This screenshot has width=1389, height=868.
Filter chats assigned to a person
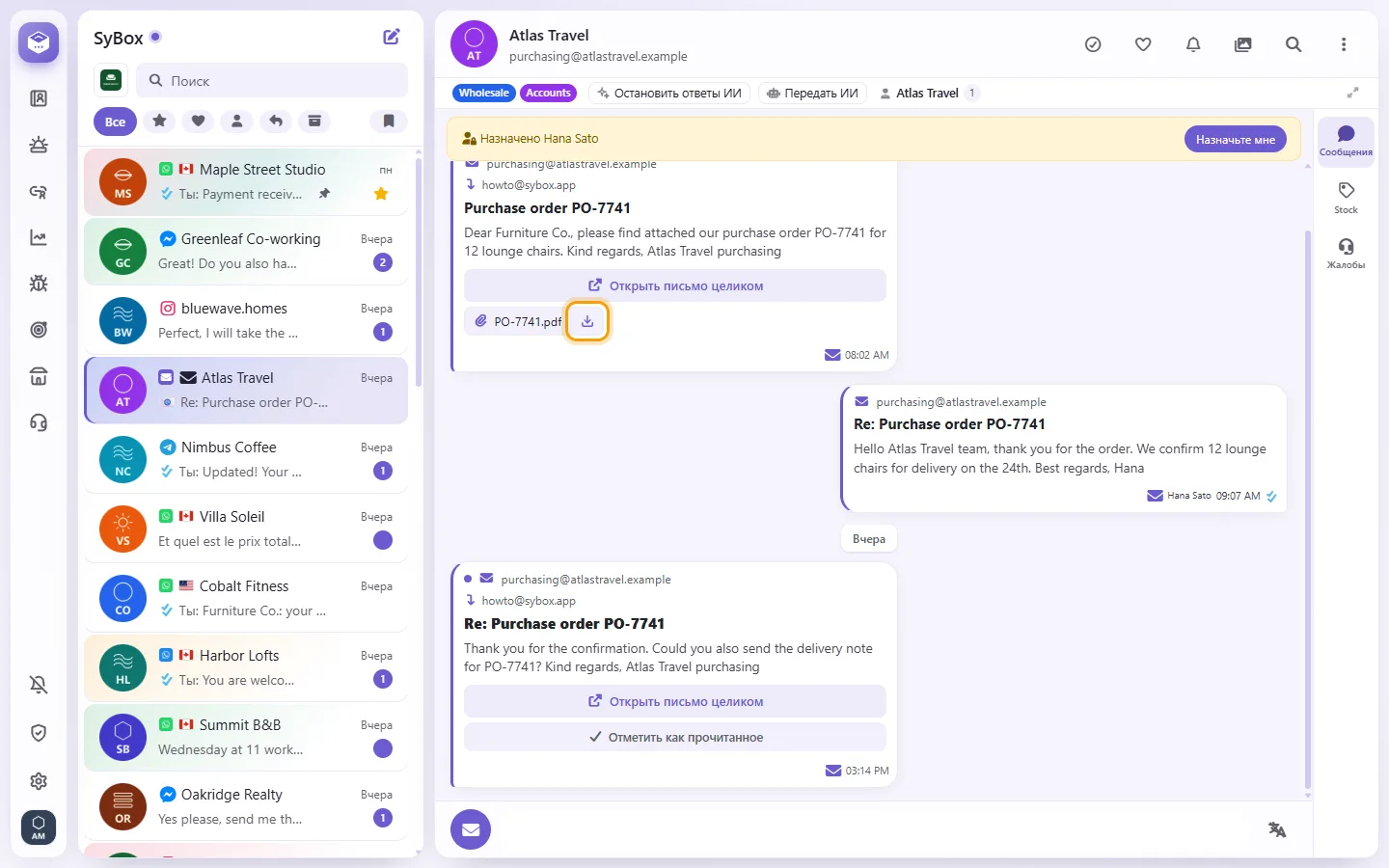pyautogui.click(x=236, y=121)
